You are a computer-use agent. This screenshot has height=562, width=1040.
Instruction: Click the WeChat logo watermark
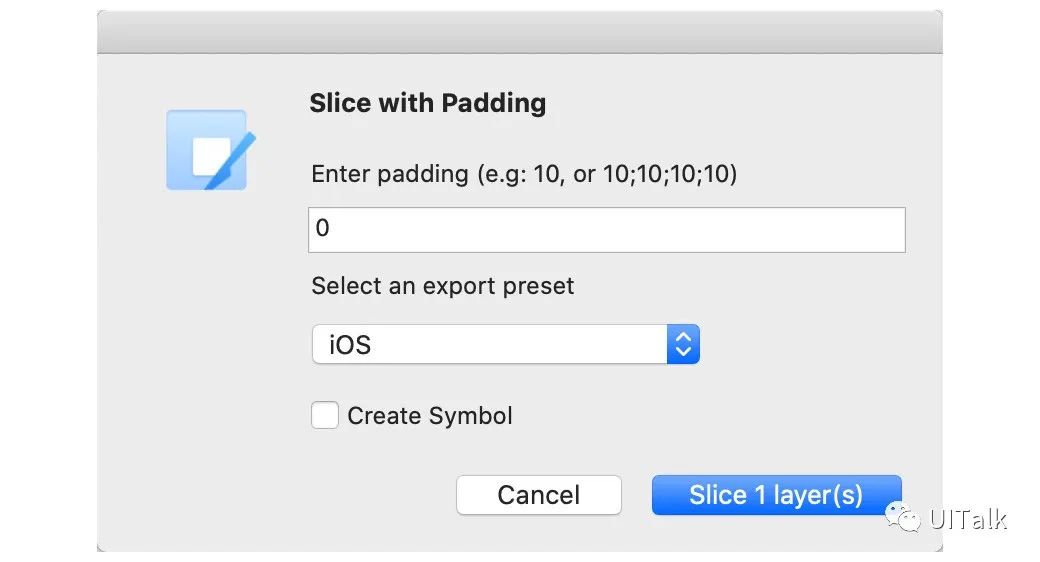coord(903,517)
